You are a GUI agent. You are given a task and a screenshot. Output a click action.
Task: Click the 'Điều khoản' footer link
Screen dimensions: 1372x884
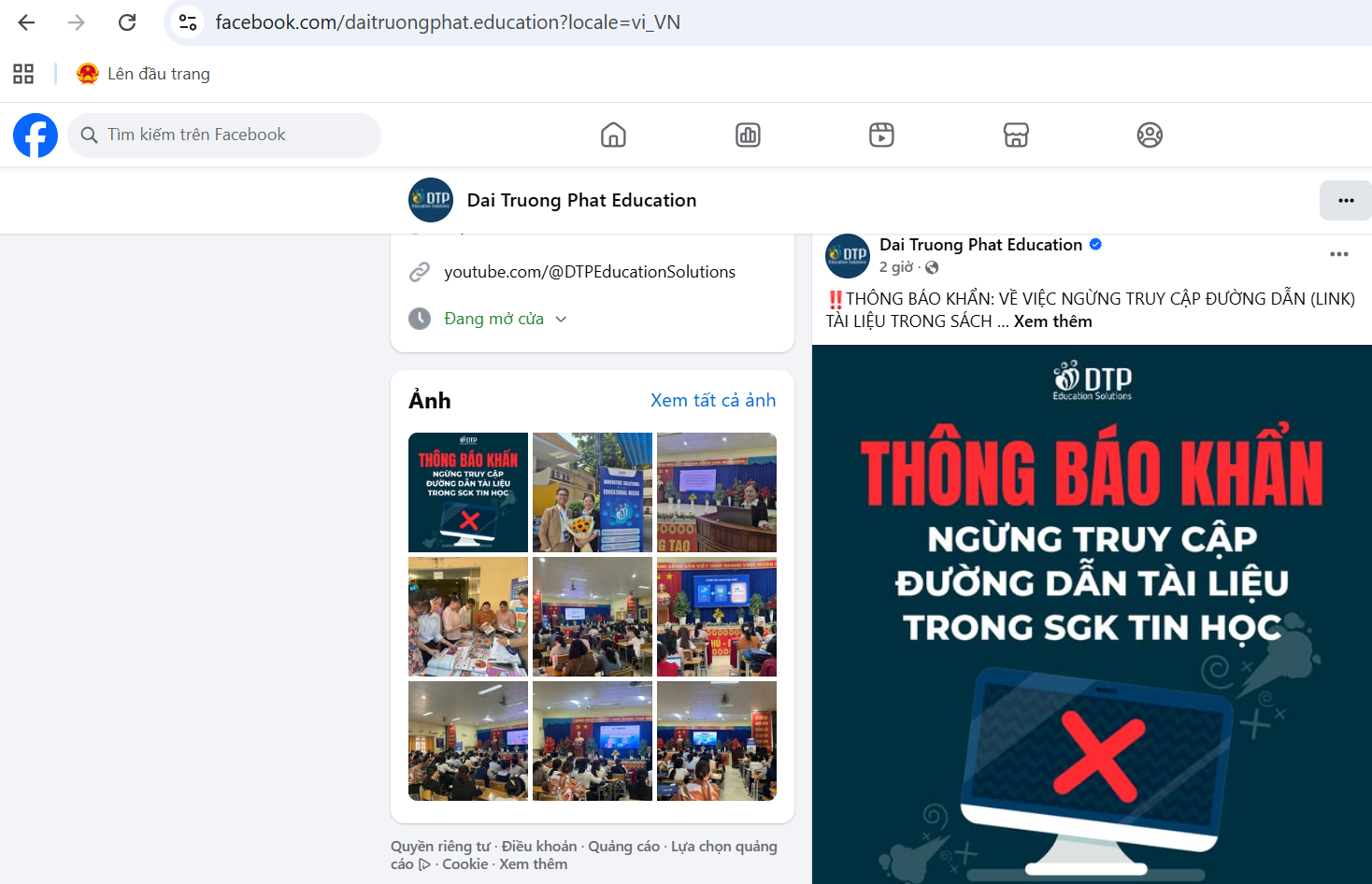[x=539, y=847]
